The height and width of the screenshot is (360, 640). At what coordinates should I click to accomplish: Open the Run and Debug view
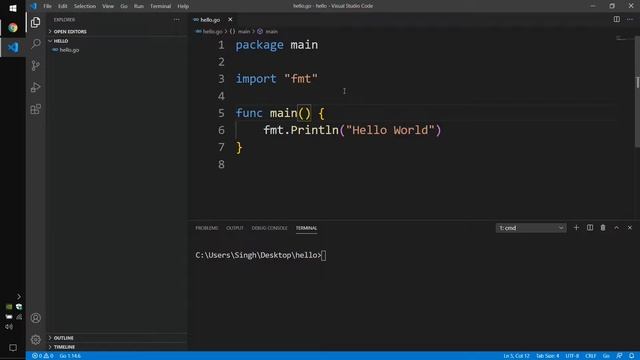tap(36, 87)
